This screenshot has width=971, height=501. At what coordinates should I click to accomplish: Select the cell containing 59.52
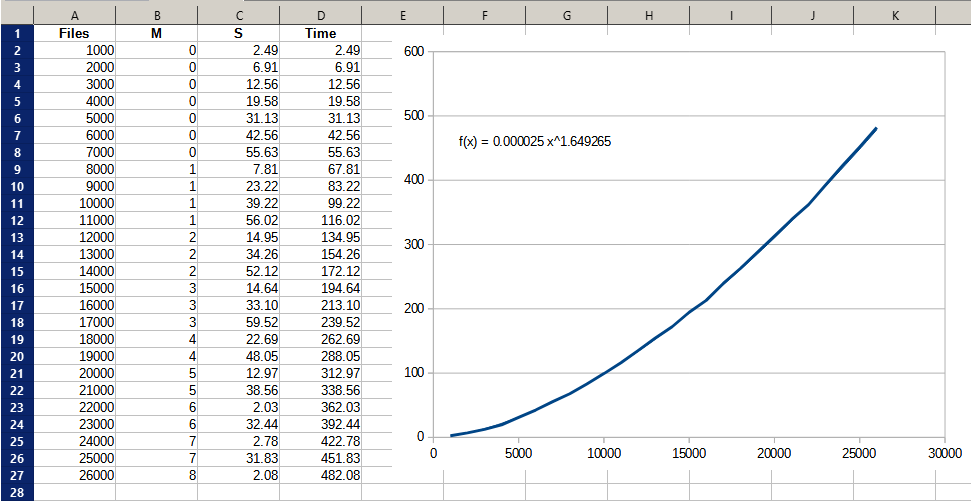pyautogui.click(x=238, y=322)
